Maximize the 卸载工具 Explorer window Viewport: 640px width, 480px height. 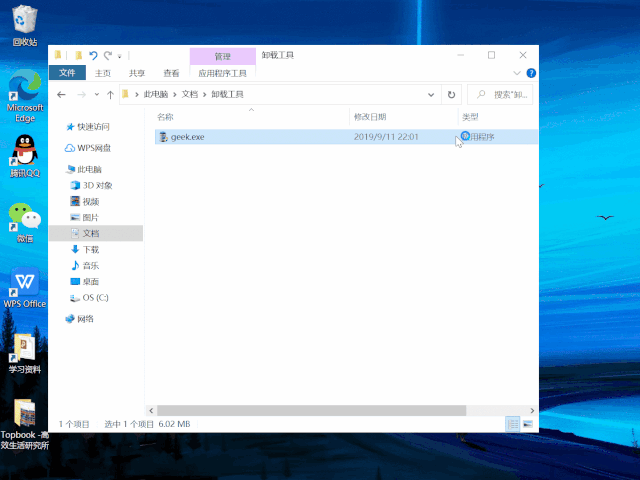click(491, 55)
